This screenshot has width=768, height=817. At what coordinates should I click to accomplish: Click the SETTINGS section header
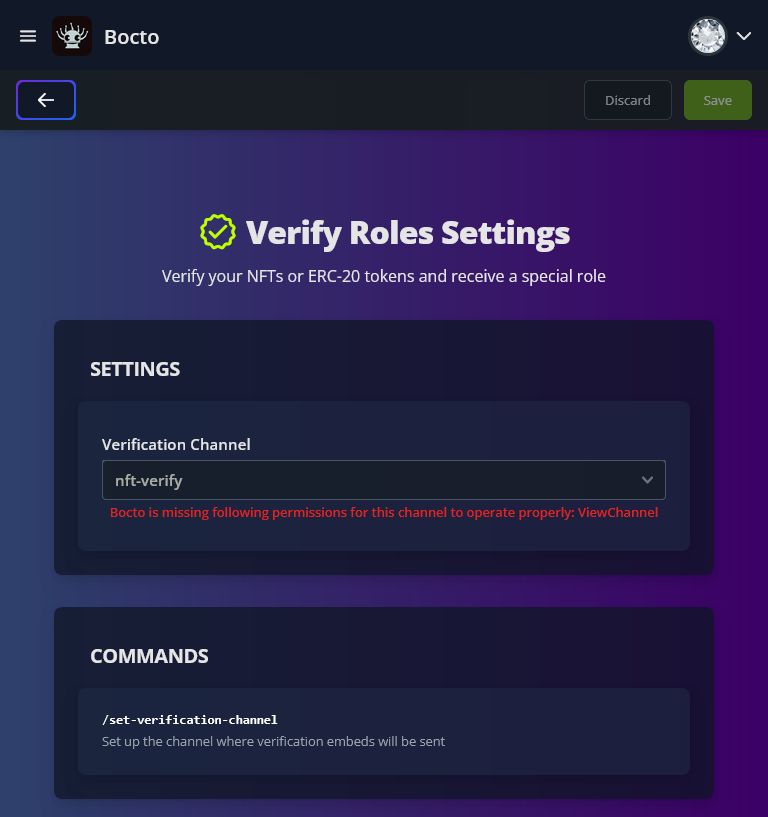135,369
